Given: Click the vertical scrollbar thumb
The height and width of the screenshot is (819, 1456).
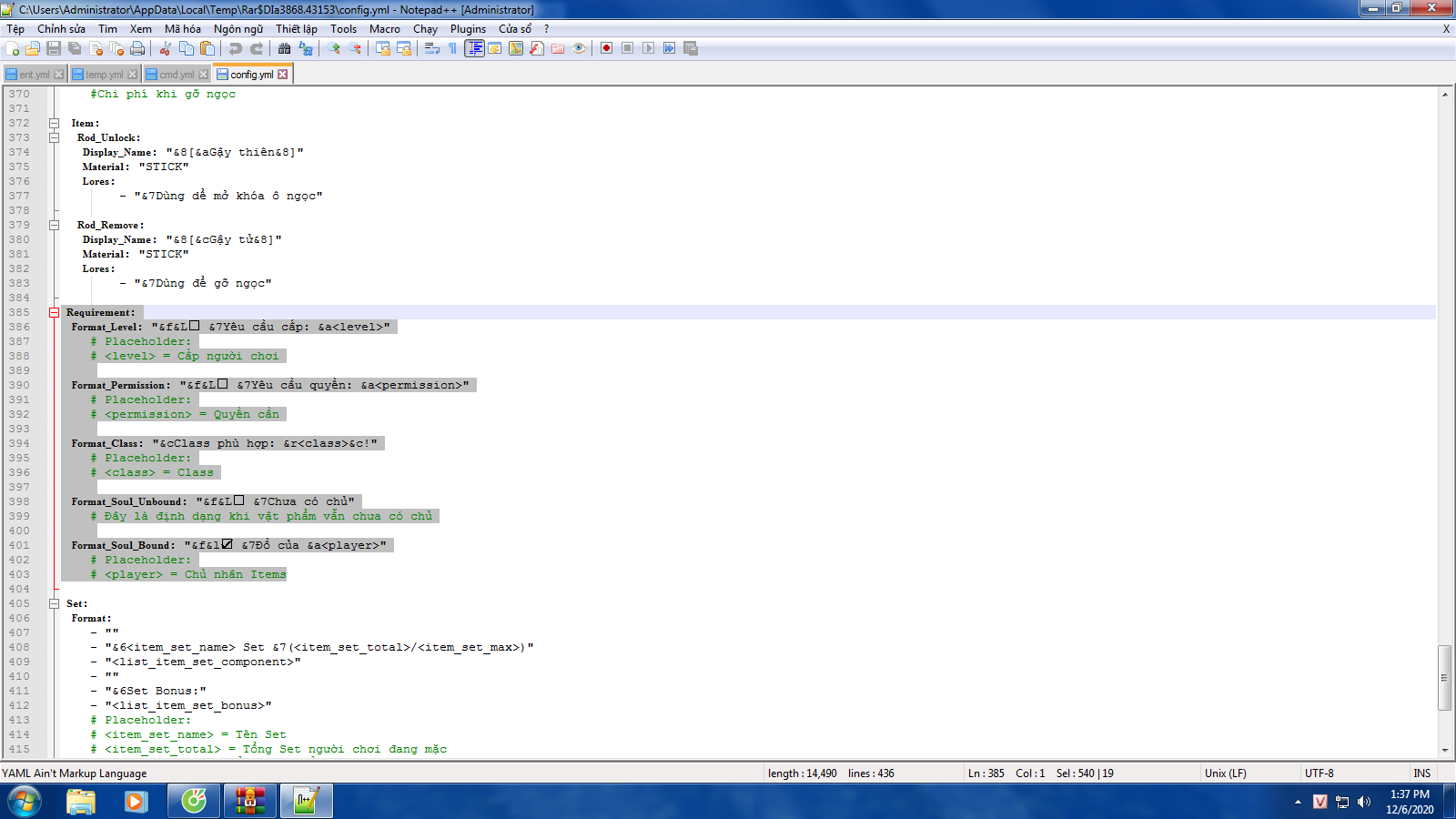Looking at the screenshot, I should click(1444, 677).
